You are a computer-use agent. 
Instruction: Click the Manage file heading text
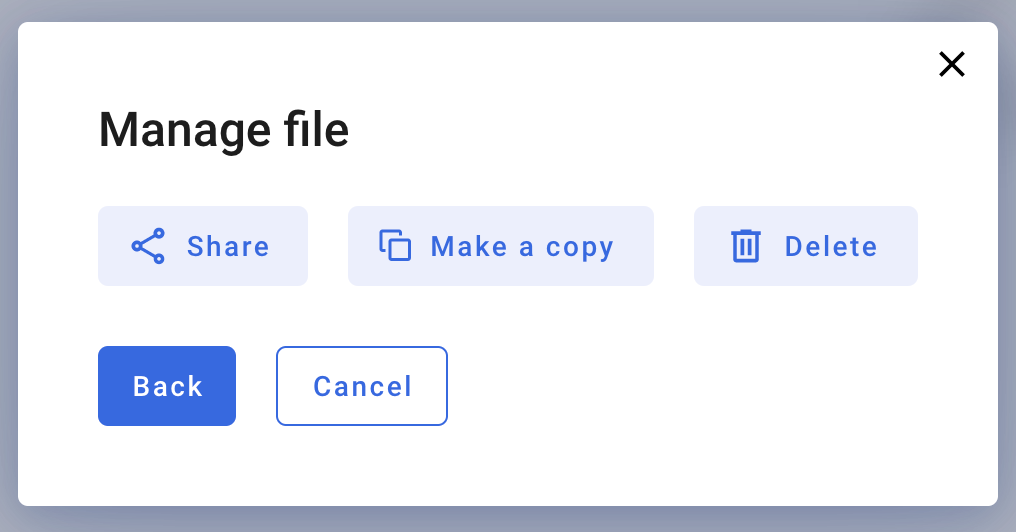(x=224, y=130)
